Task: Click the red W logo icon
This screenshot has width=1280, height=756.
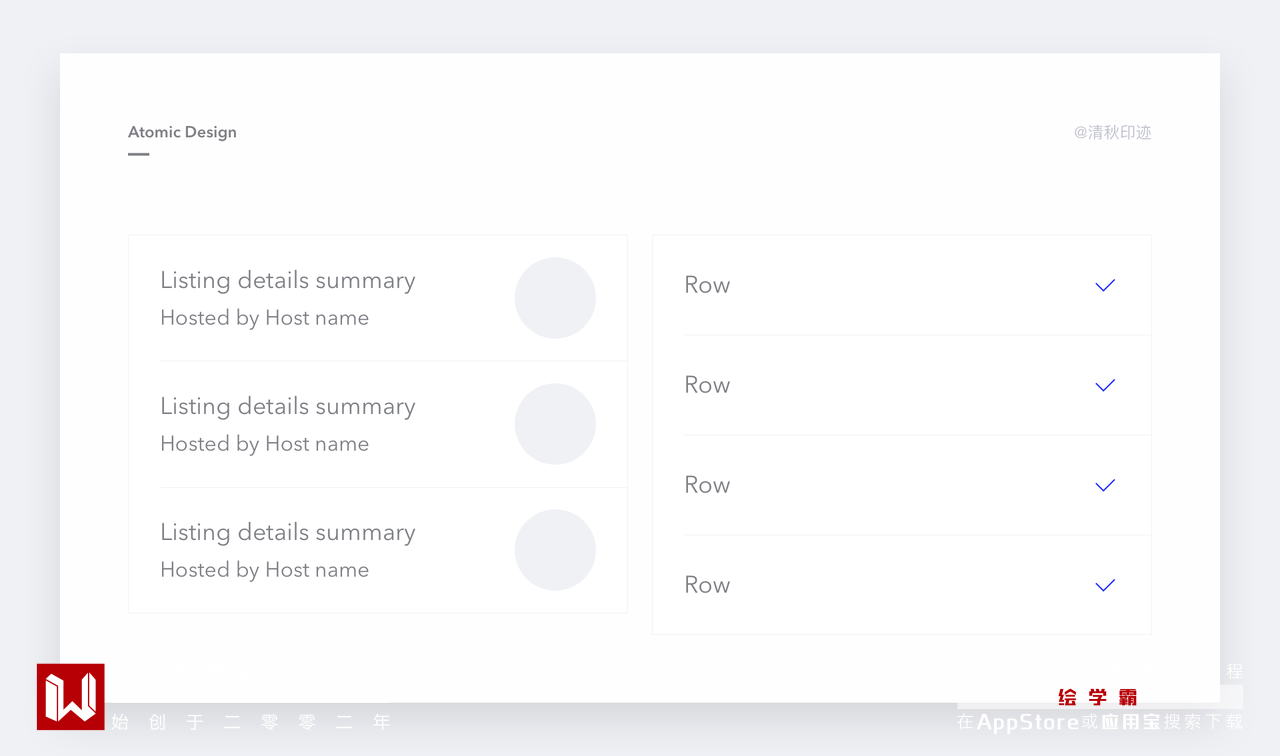Action: pos(71,697)
